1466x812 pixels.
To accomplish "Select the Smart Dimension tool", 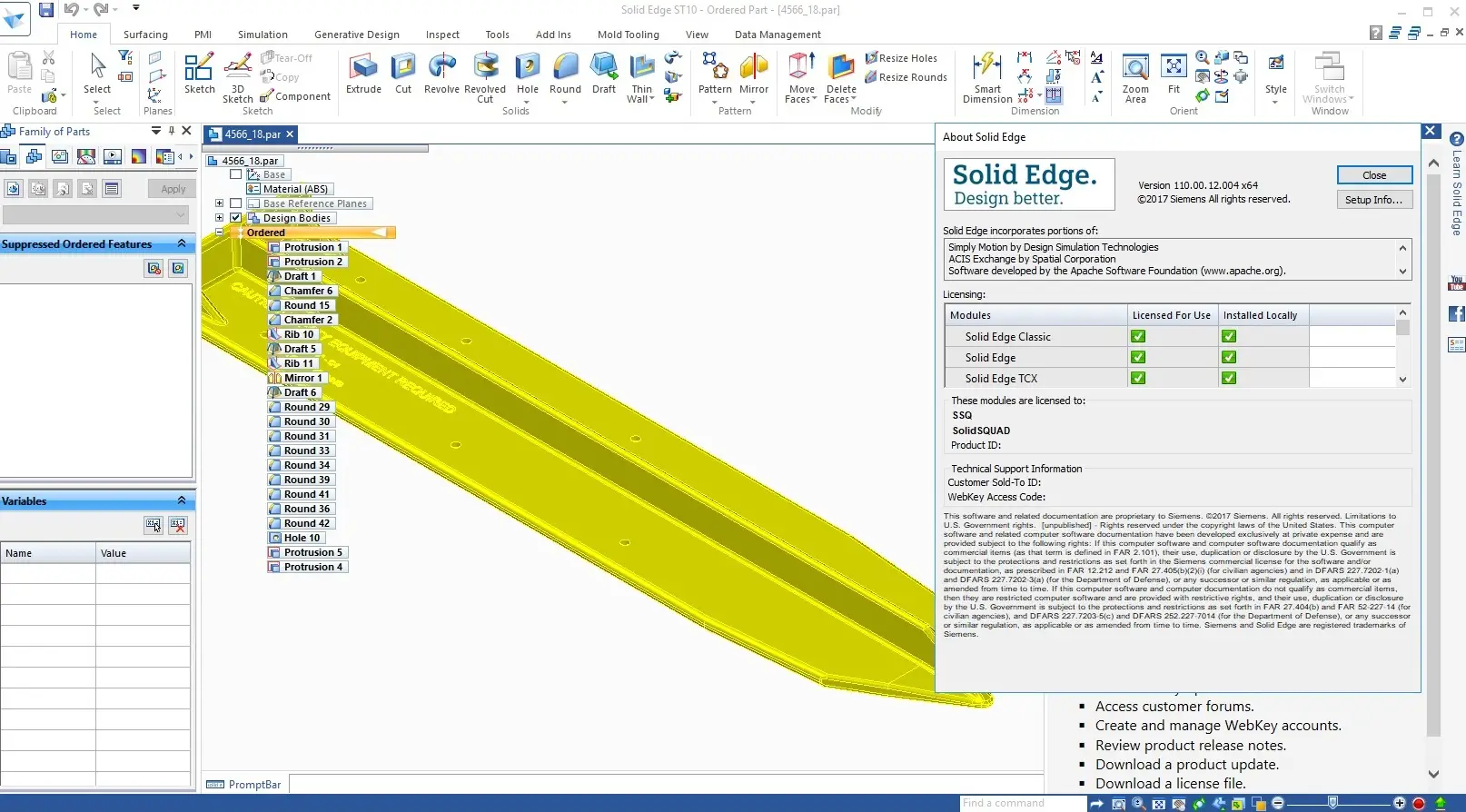I will tap(987, 77).
